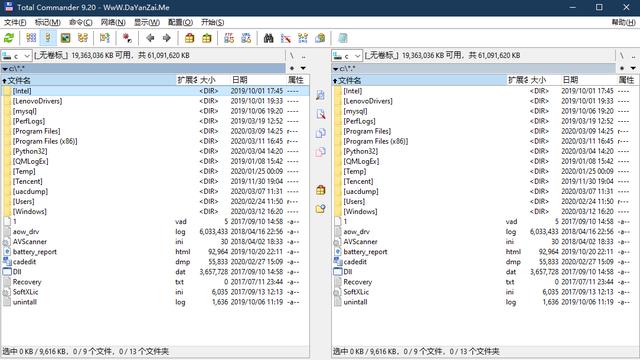
Task: Go to parent with left panel '..' button
Action: pyautogui.click(x=303, y=56)
